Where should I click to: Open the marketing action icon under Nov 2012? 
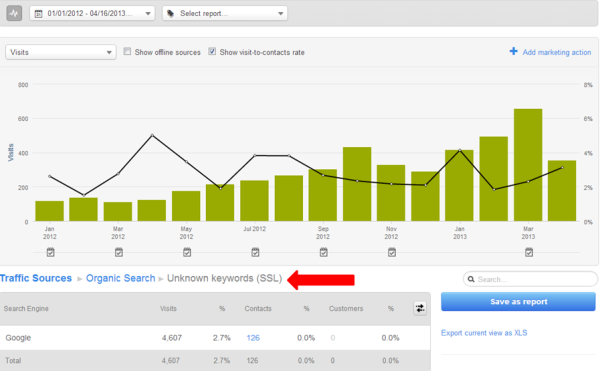(391, 252)
